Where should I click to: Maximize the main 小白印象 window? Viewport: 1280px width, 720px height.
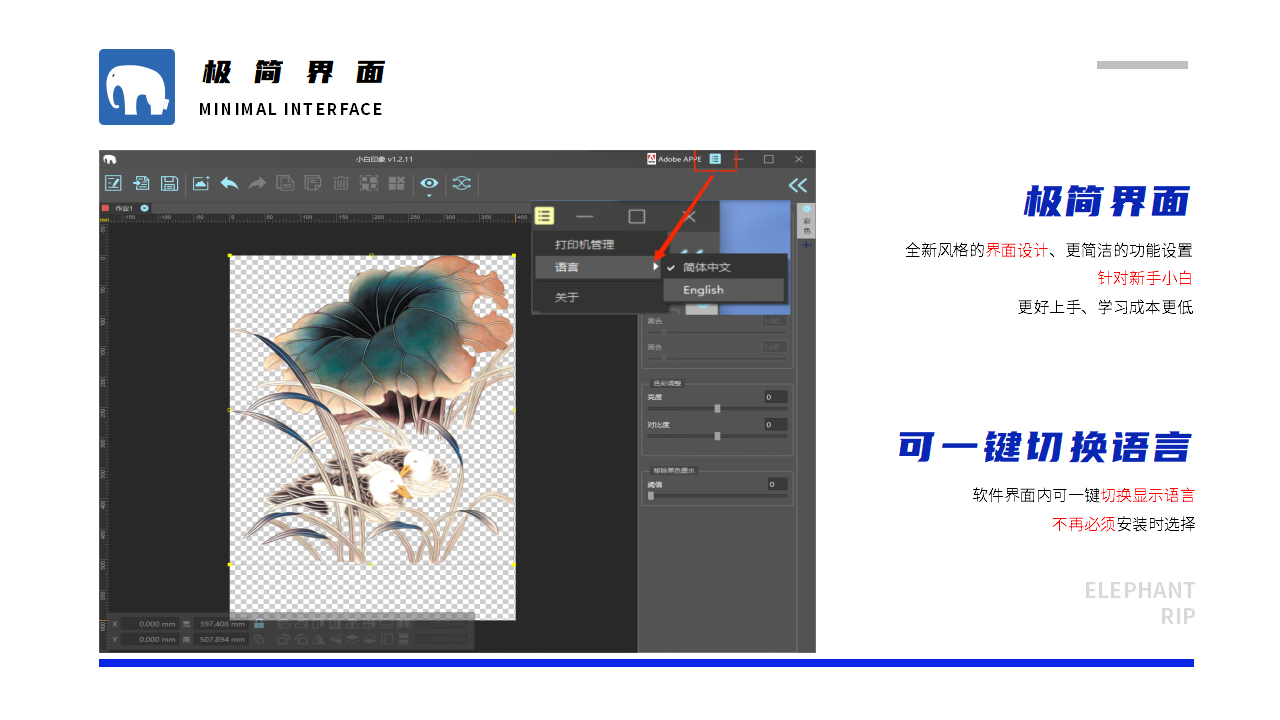769,159
